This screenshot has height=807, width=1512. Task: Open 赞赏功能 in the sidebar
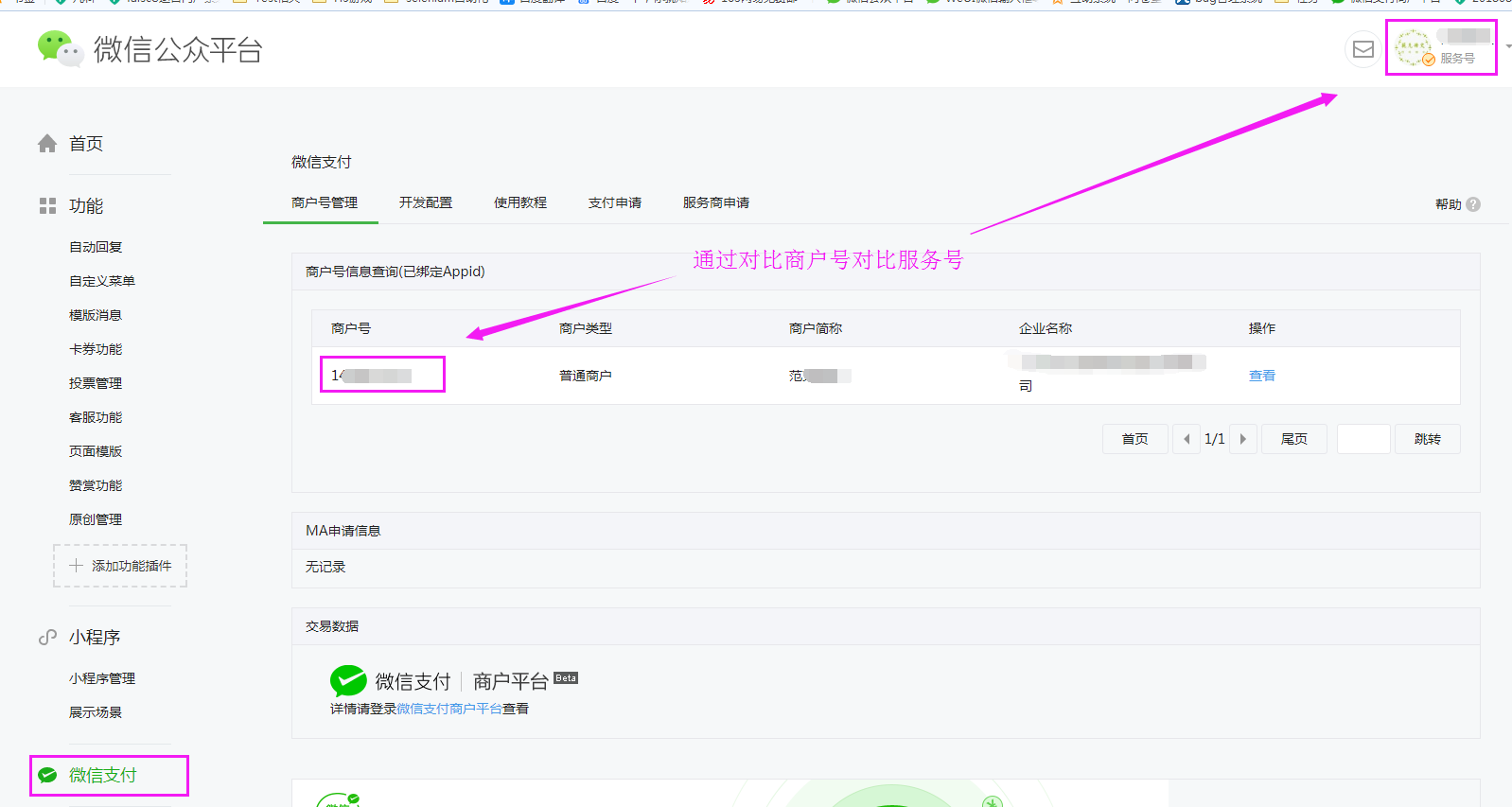click(96, 485)
